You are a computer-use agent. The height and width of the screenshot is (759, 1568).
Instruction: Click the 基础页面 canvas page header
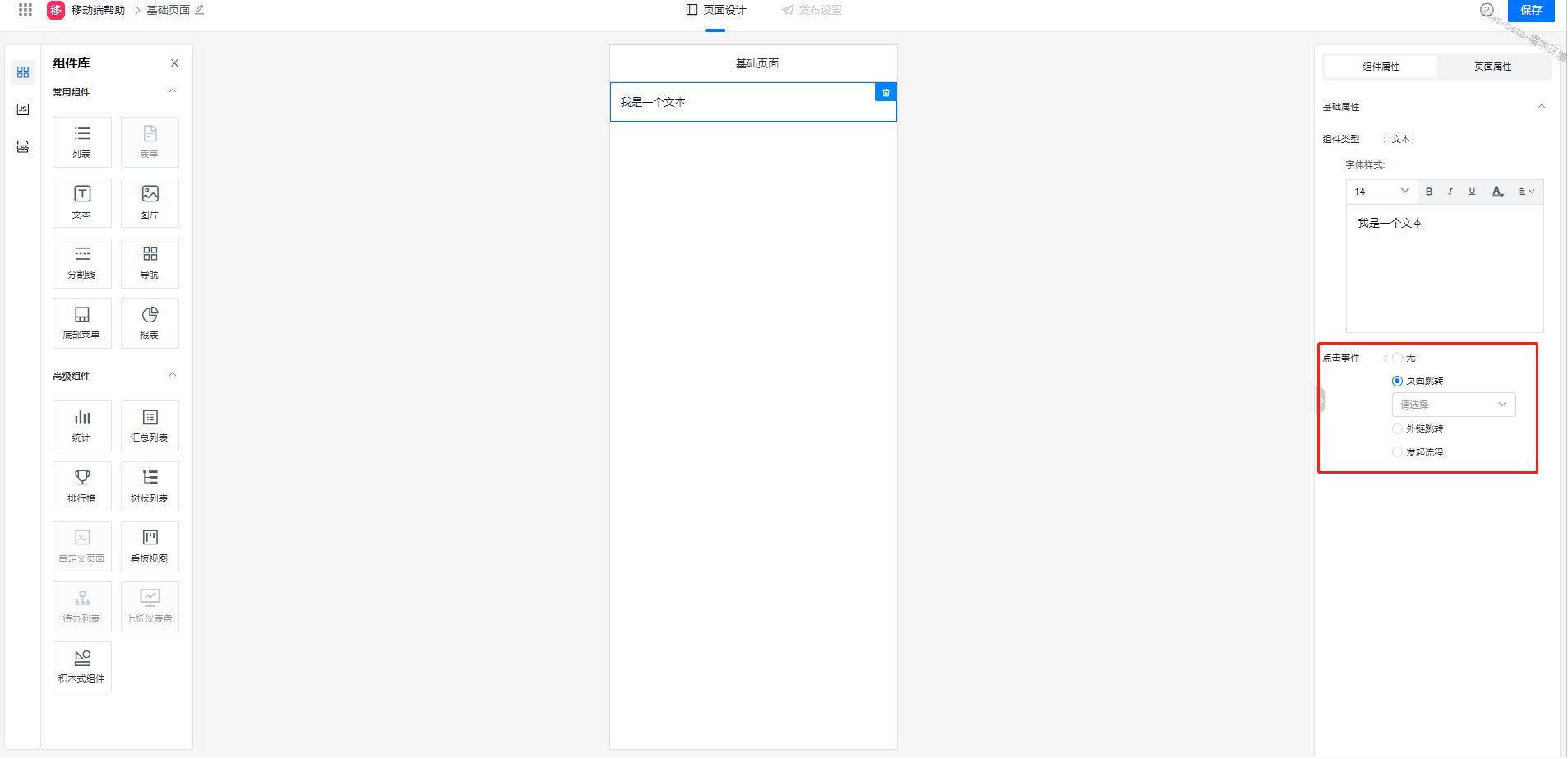pyautogui.click(x=754, y=63)
